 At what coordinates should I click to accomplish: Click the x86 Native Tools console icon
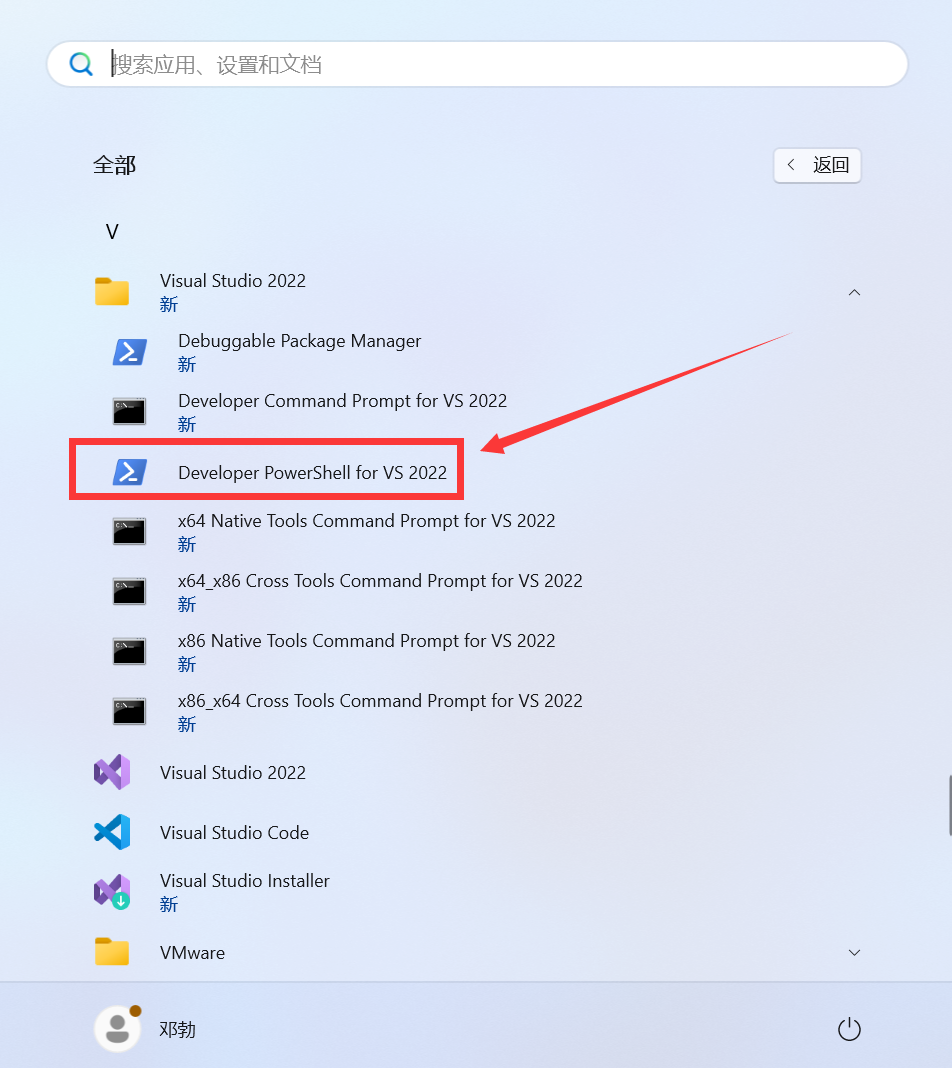129,651
